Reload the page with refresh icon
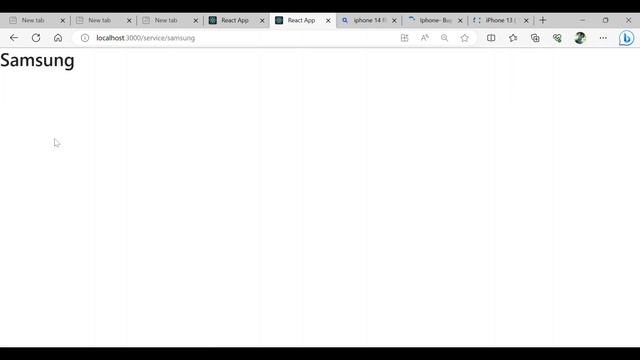Viewport: 640px width, 360px height. [36, 38]
